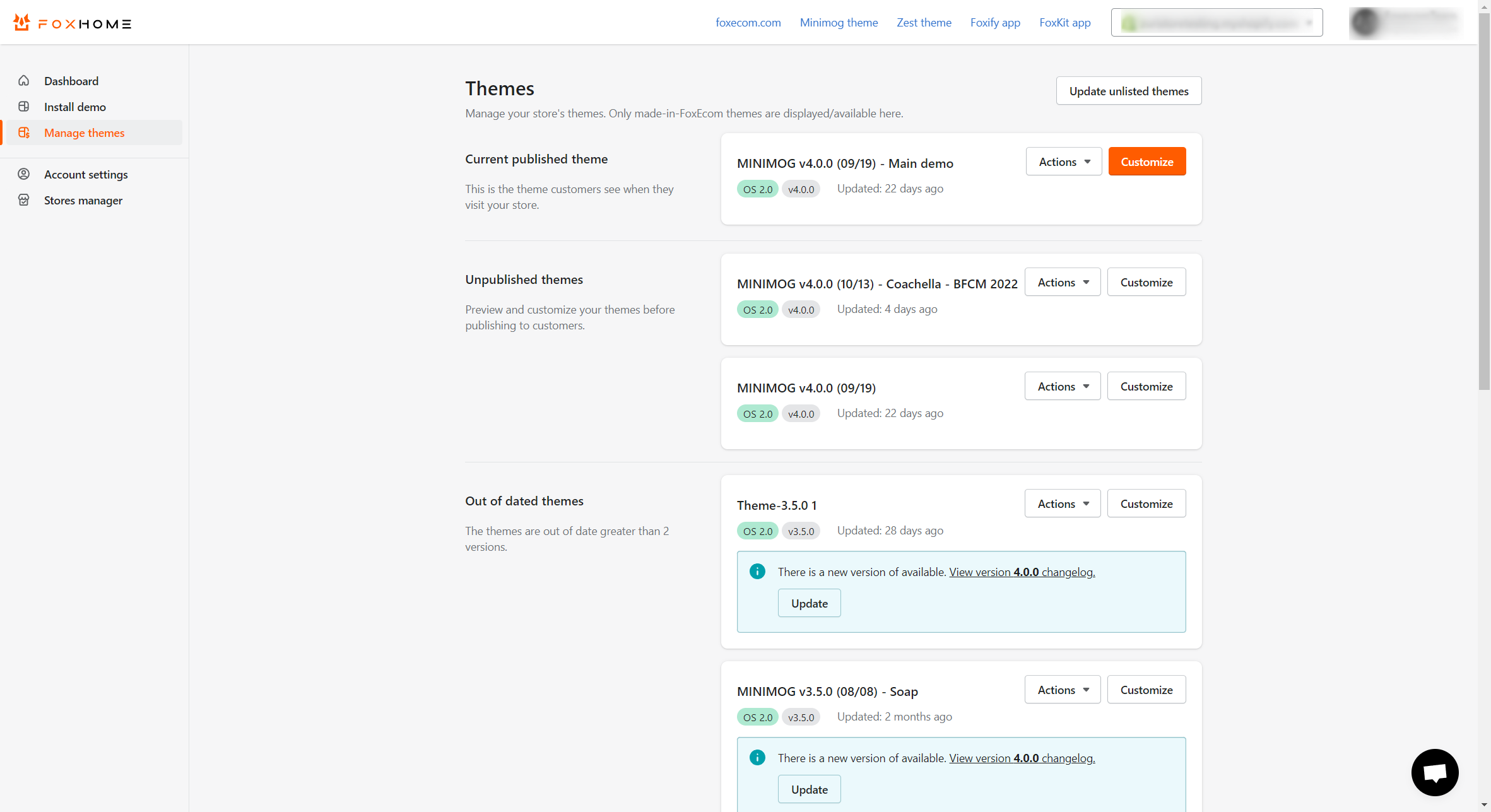This screenshot has height=812, width=1491.
Task: Update MINIMOG v3.5.0 Soap theme
Action: click(810, 789)
